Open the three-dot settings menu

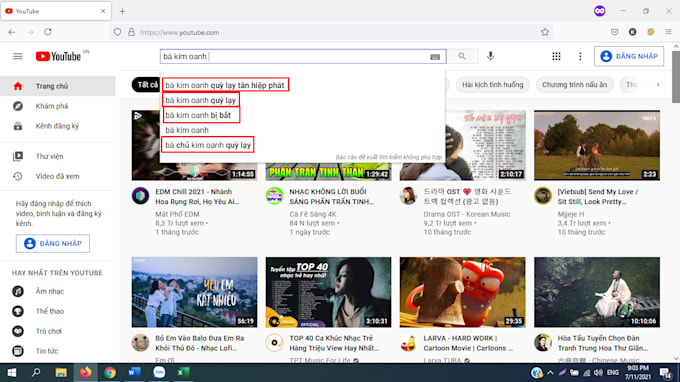coord(580,56)
